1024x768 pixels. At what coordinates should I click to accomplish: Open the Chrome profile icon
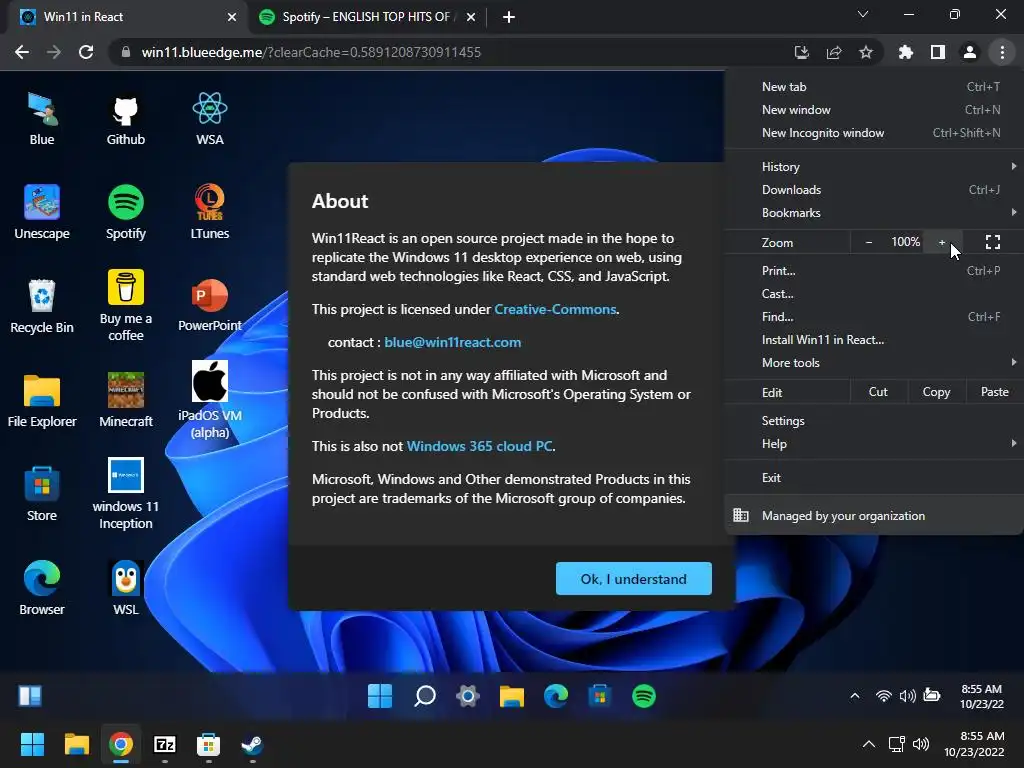pyautogui.click(x=970, y=52)
